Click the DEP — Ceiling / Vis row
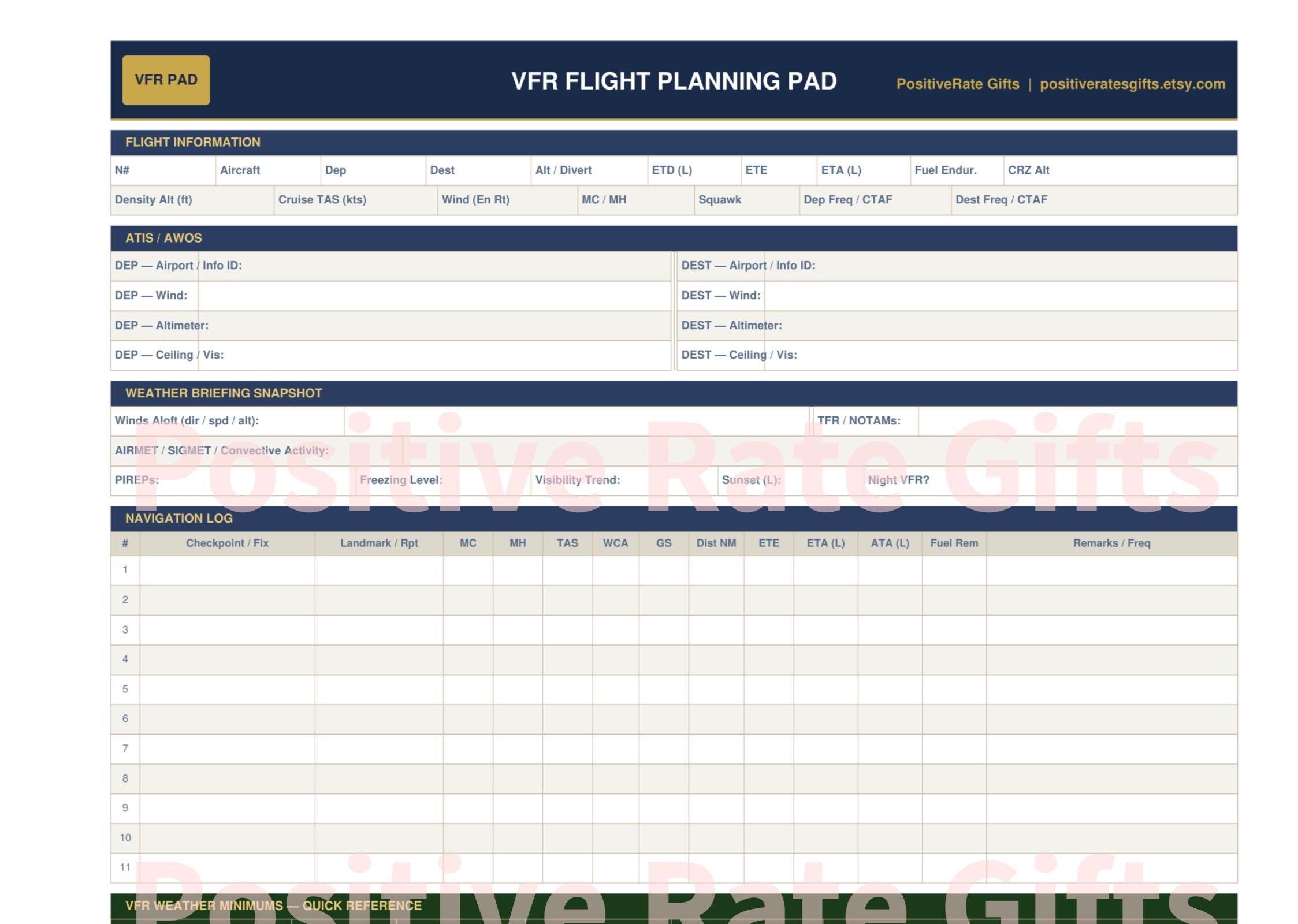Screen dimensions: 1298x924 tap(391, 355)
